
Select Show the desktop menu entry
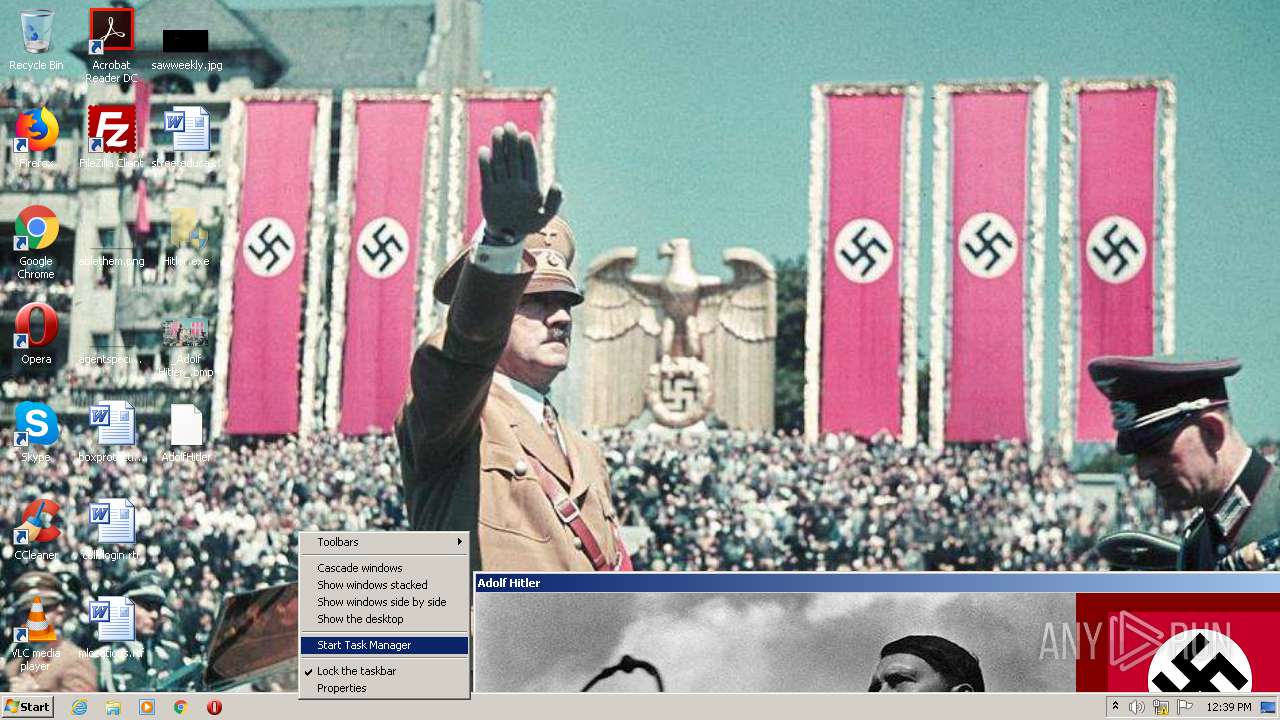(x=384, y=619)
